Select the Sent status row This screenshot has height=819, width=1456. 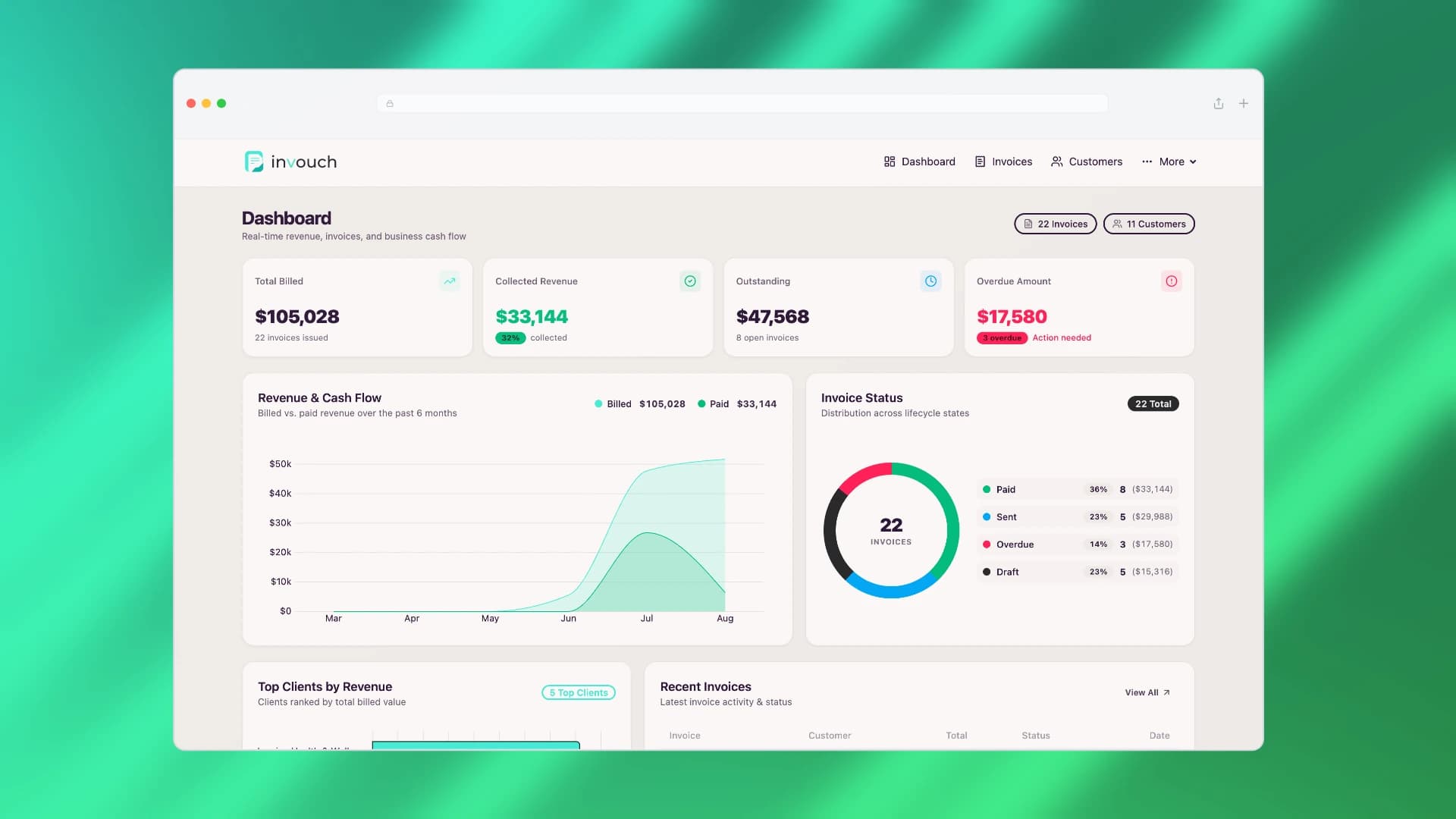(x=1078, y=517)
